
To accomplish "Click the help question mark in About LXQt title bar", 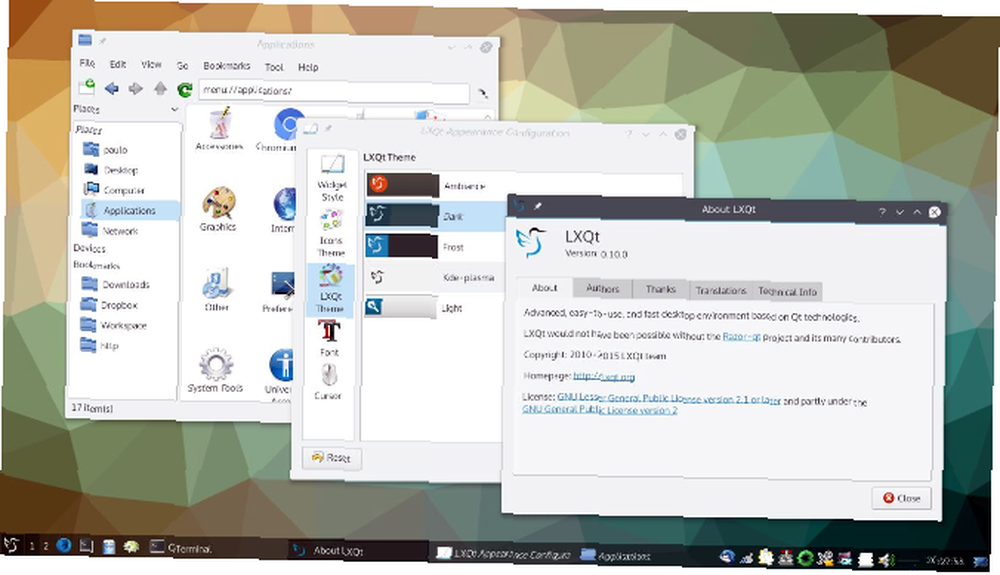I will click(882, 212).
